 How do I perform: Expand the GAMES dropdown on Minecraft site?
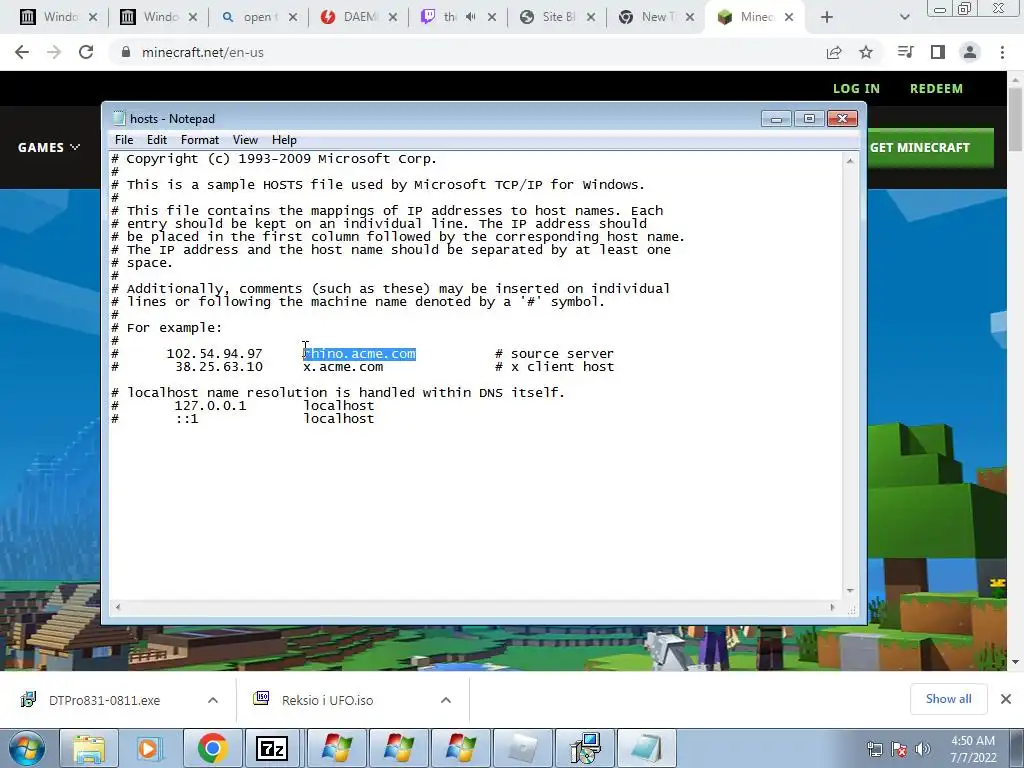tap(49, 148)
